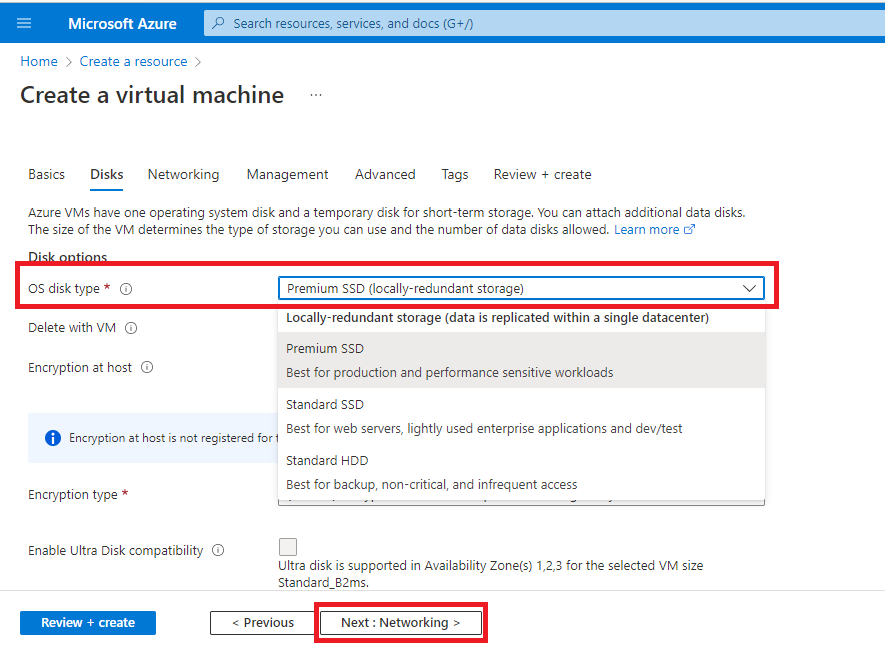This screenshot has height=660, width=888.
Task: Click the blue Review + create button
Action: (x=88, y=623)
